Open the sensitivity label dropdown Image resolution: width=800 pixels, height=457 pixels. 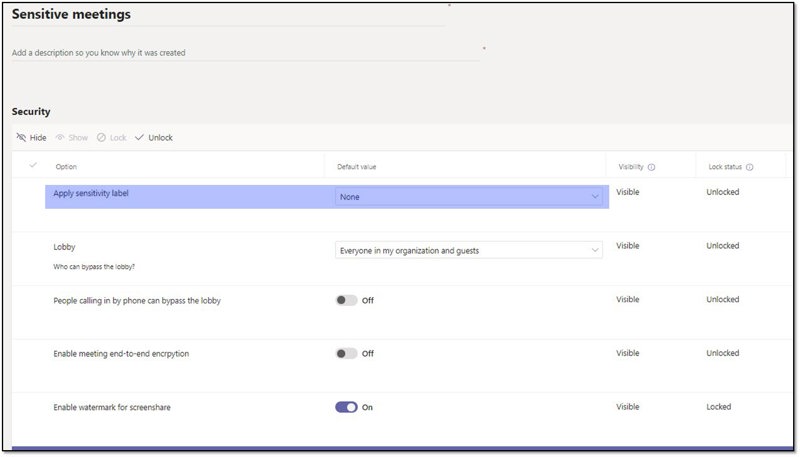(x=468, y=197)
